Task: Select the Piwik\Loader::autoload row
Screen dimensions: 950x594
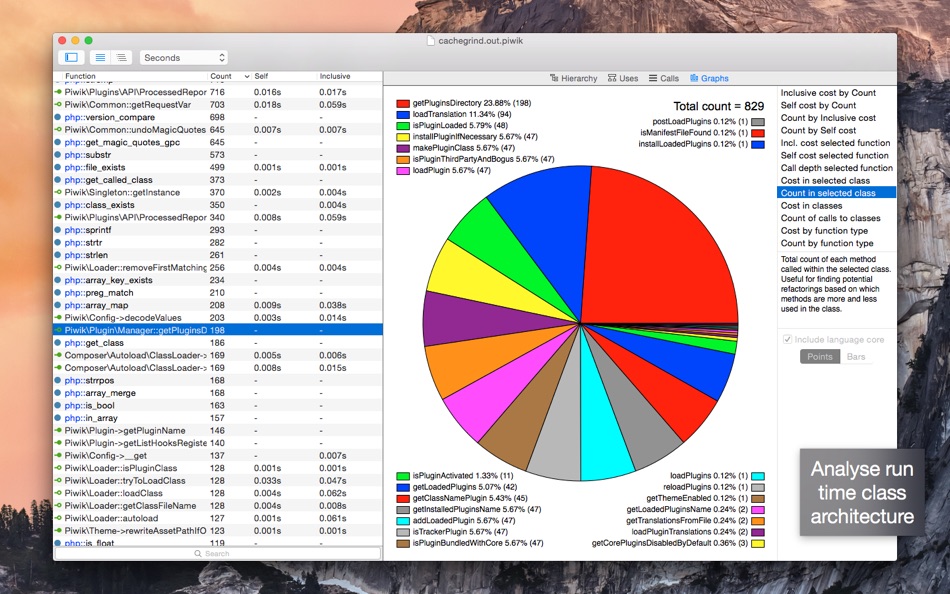Action: [x=218, y=518]
